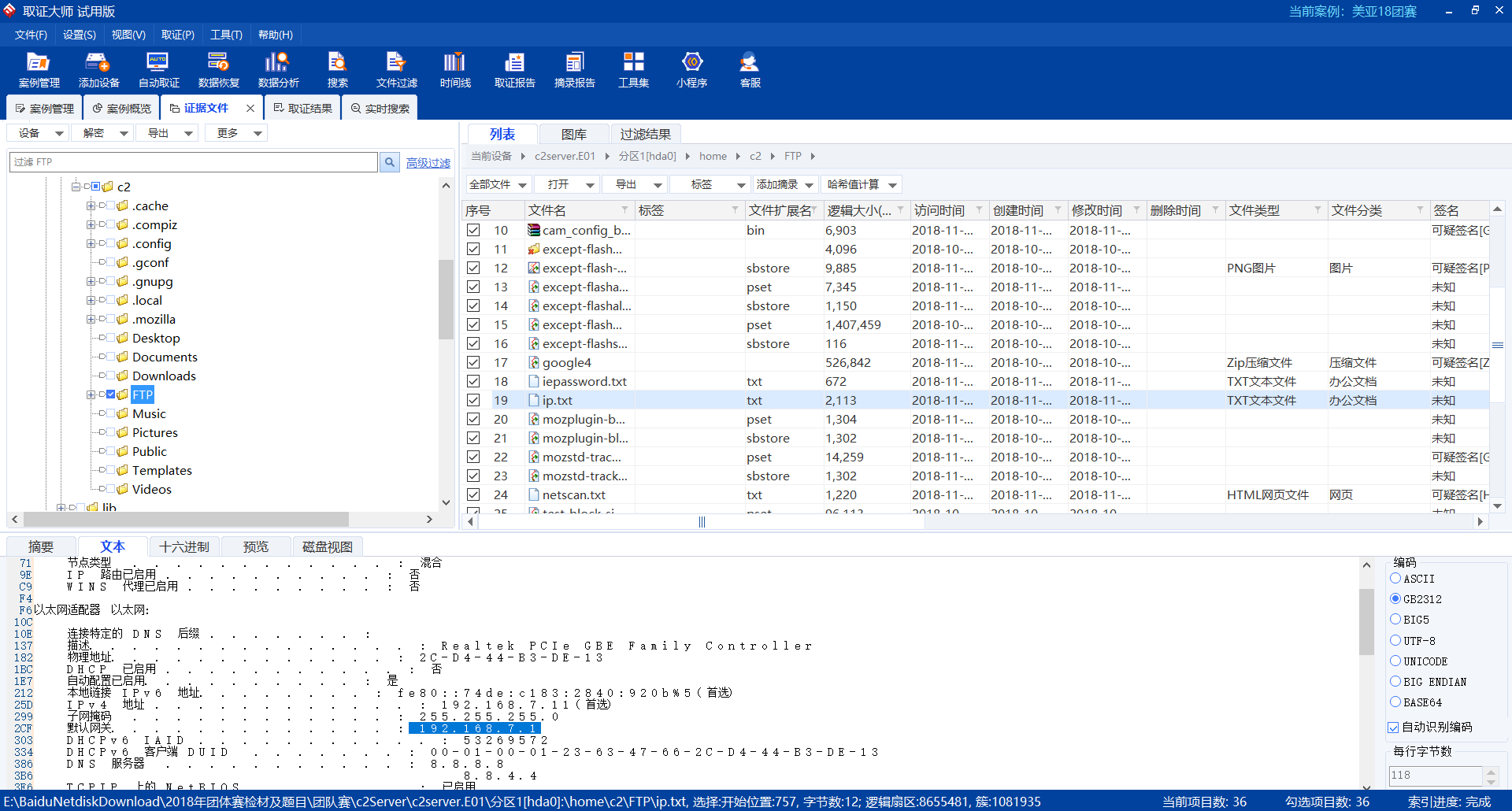
Task: Open the 案例管理 toolbar icon
Action: click(x=39, y=69)
